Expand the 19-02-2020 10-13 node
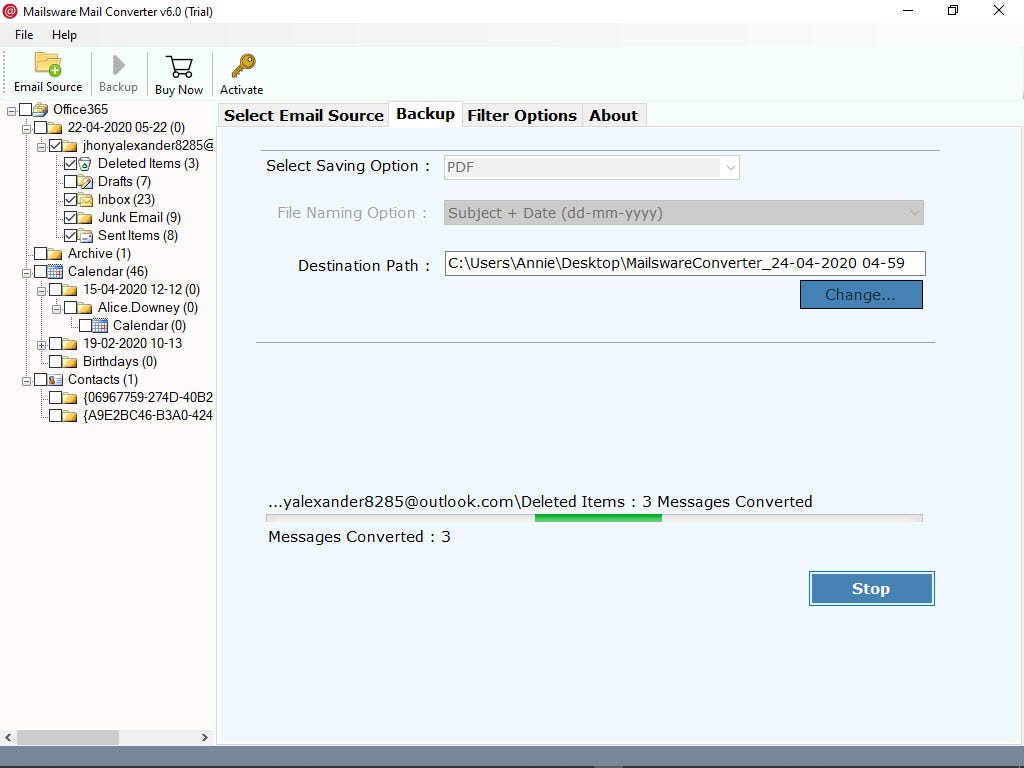 (x=41, y=345)
